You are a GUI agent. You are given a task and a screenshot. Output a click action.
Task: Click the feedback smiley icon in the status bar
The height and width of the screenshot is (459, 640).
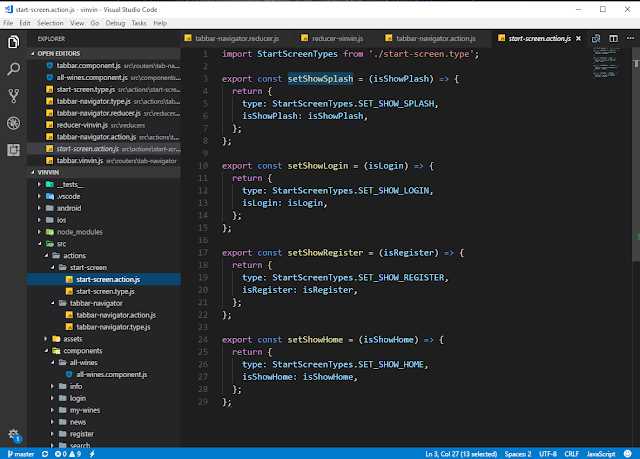click(627, 454)
